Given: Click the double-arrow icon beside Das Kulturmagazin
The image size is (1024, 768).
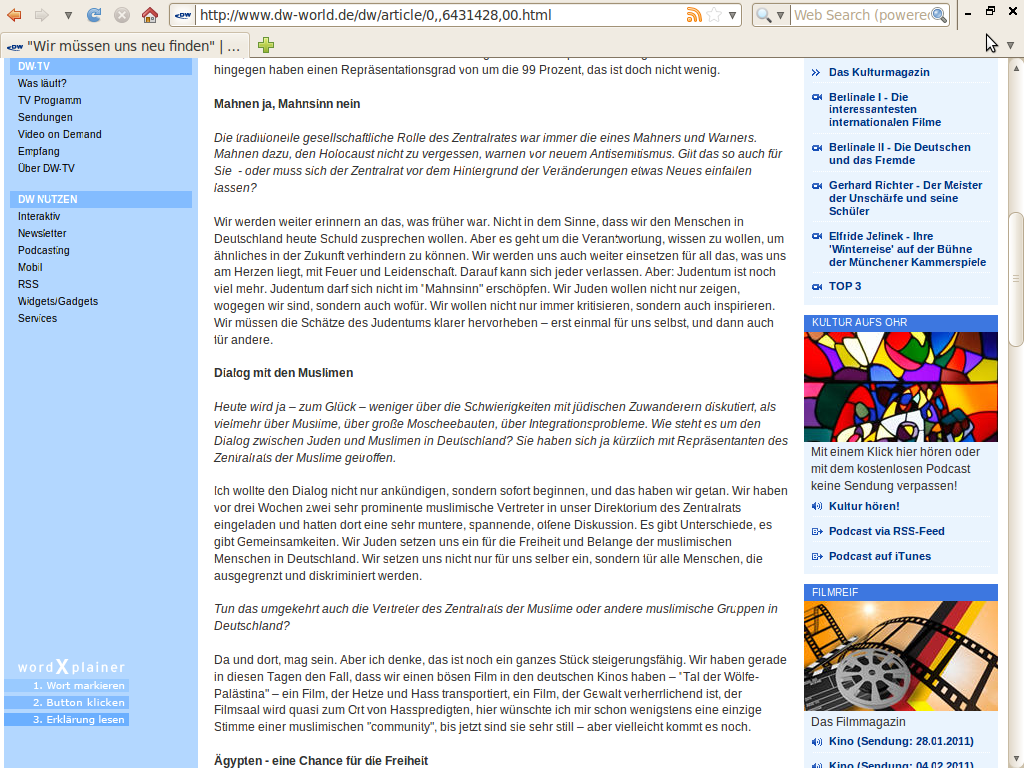Looking at the screenshot, I should 816,72.
